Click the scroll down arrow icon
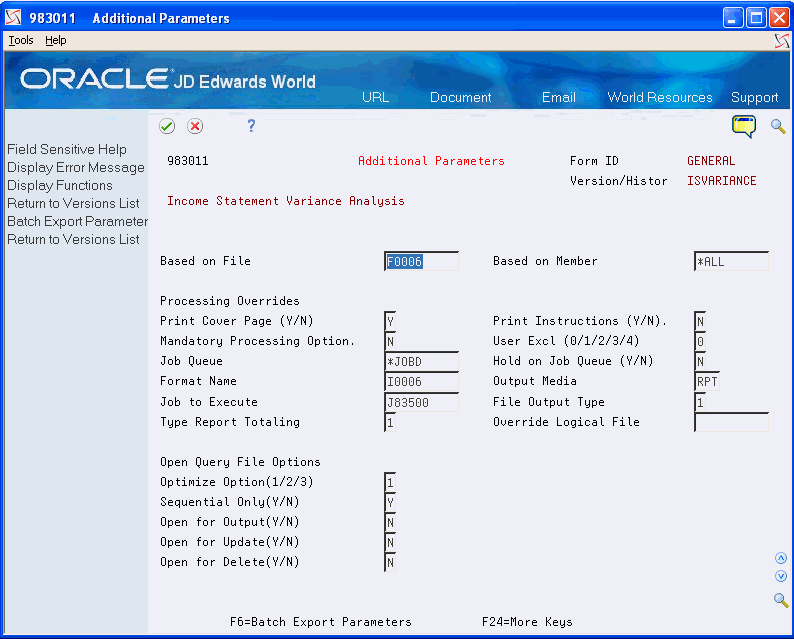 click(781, 576)
